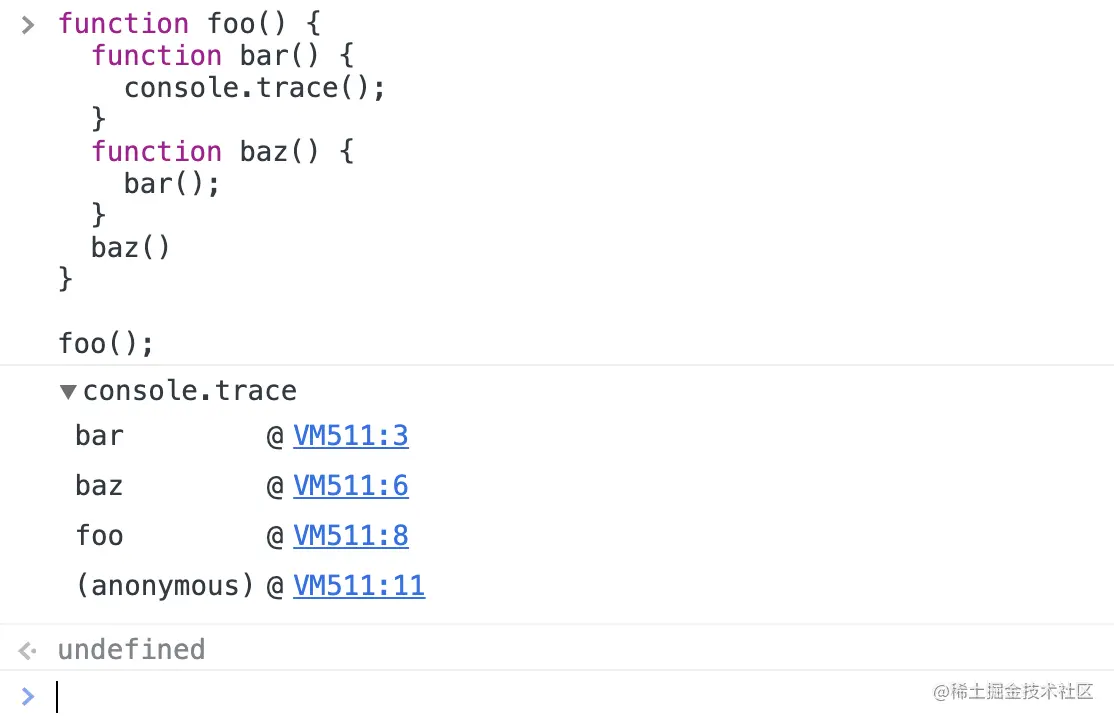Open the VM511:6 source link

pos(350,486)
